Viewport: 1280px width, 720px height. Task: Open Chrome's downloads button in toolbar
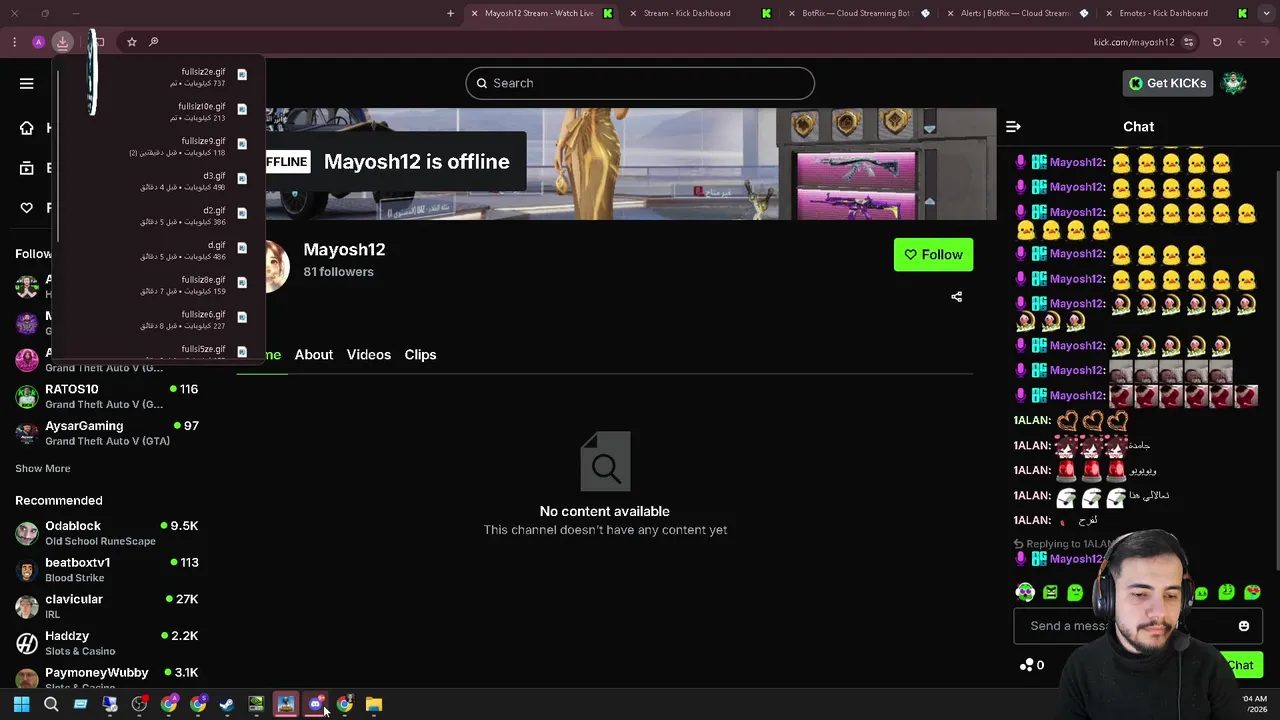[62, 42]
